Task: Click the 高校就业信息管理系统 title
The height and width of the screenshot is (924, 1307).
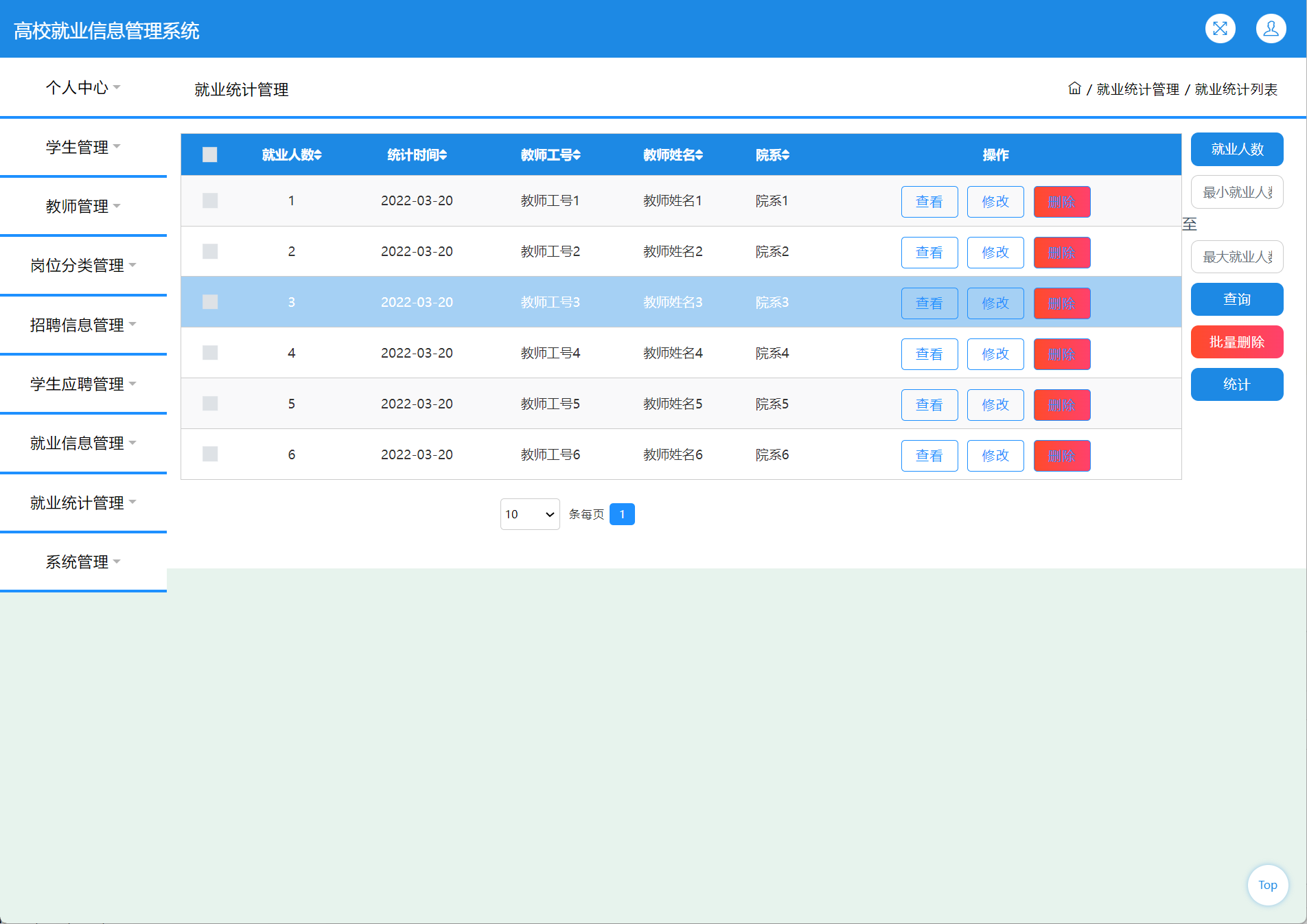Action: pos(106,31)
